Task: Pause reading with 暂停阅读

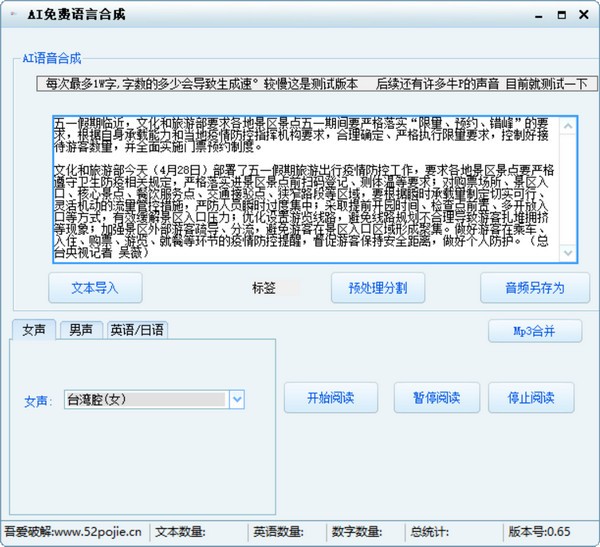Action: point(437,398)
